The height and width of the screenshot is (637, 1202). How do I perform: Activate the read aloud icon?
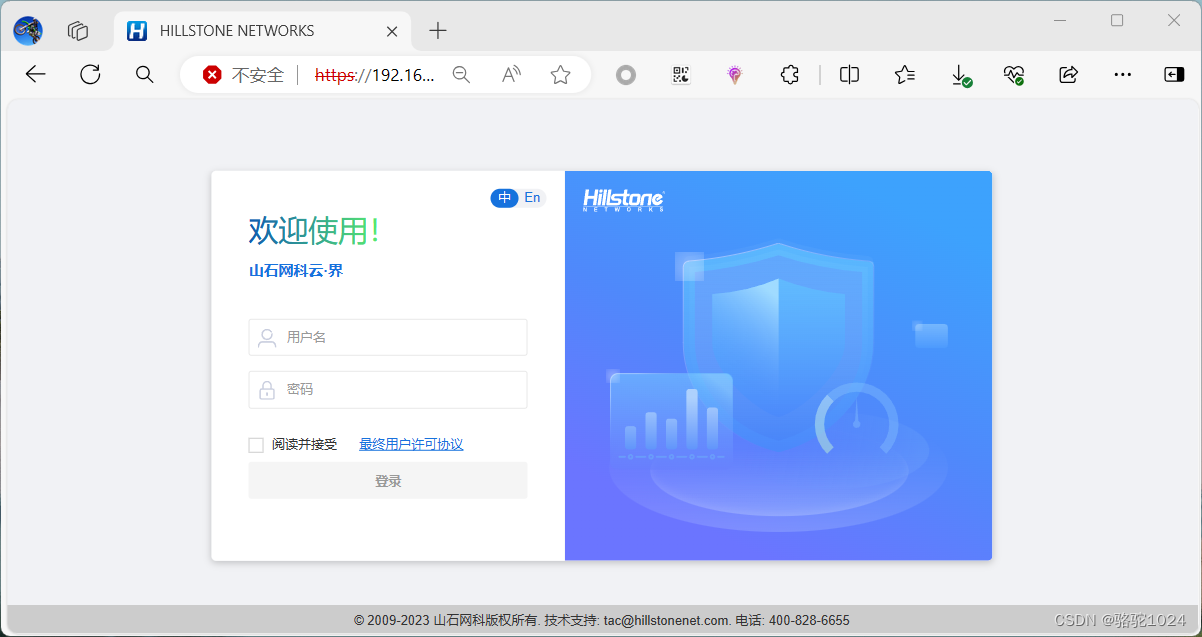pyautogui.click(x=511, y=74)
